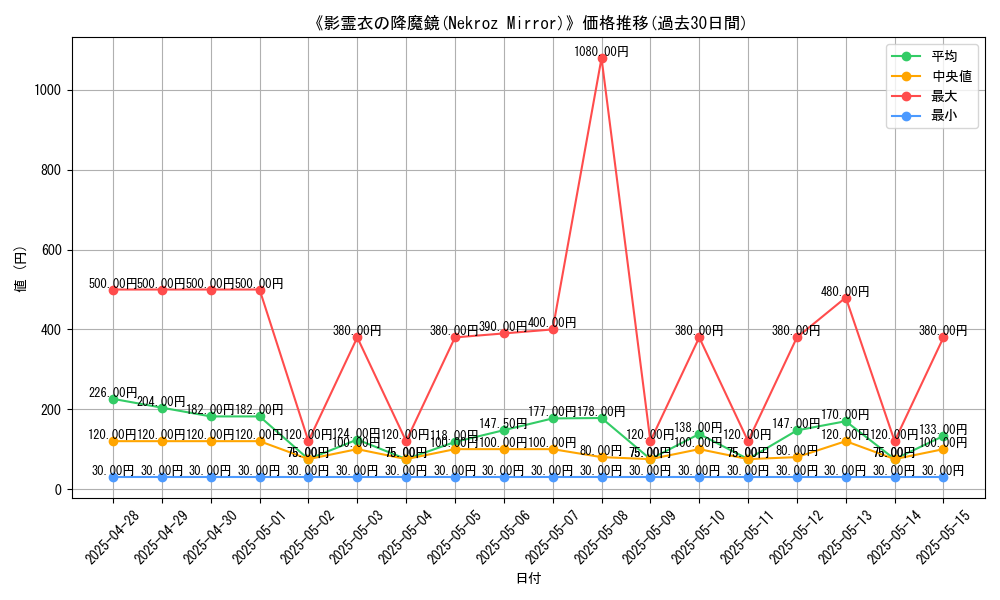This screenshot has height=600, width=1000.
Task: Click the 118.00円 value label
Action: 454,435
